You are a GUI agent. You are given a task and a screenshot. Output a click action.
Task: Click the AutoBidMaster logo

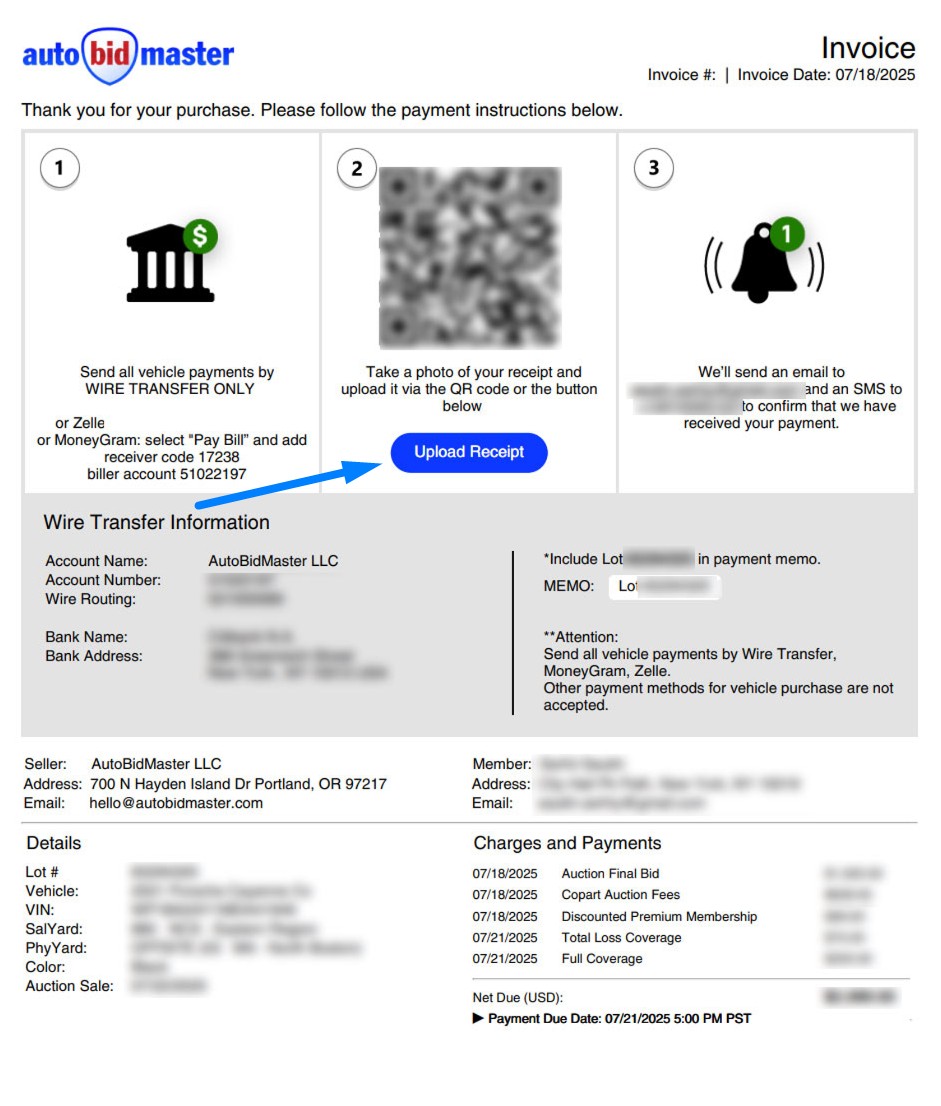tap(128, 55)
